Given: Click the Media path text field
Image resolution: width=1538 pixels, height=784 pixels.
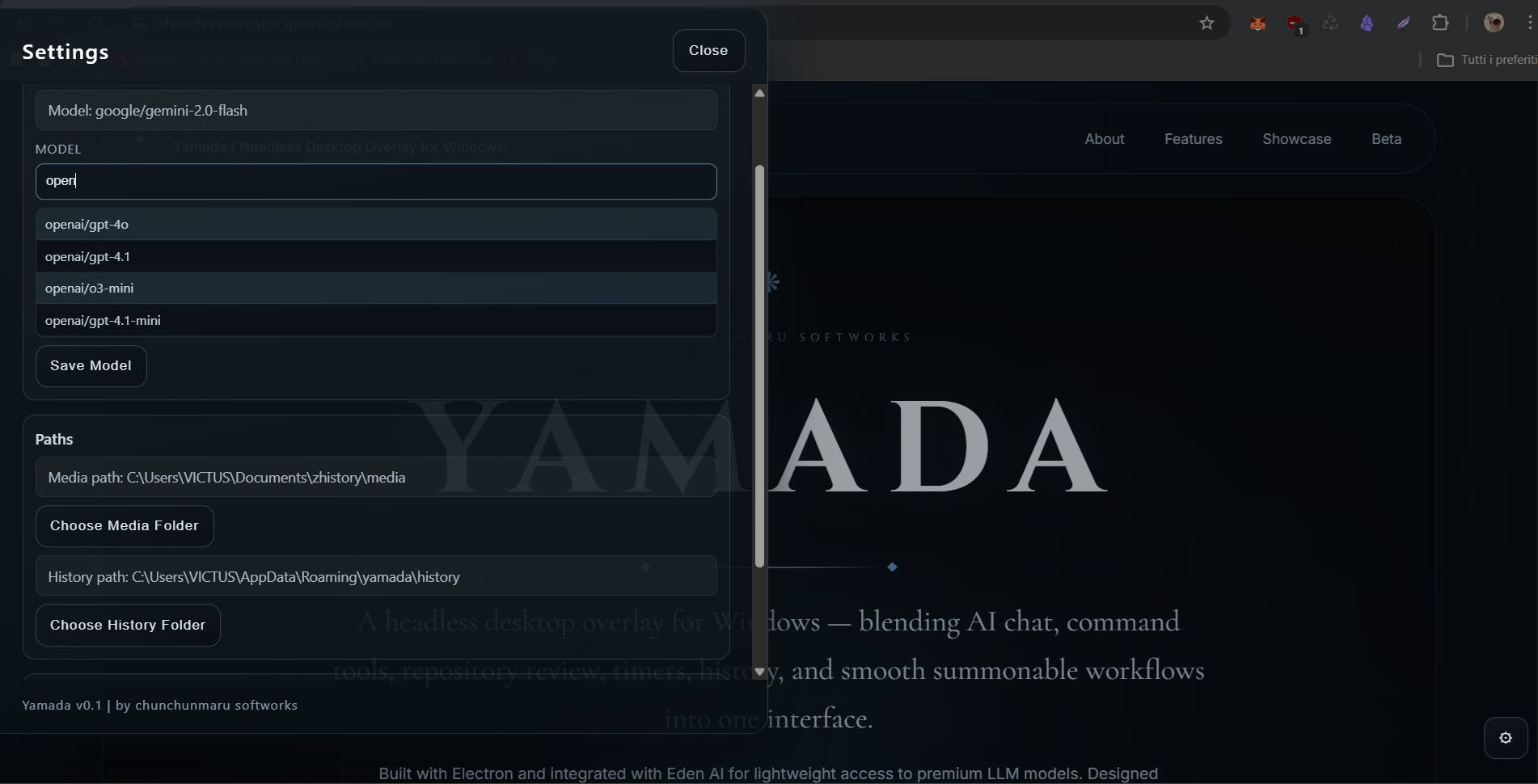Looking at the screenshot, I should click(x=376, y=477).
